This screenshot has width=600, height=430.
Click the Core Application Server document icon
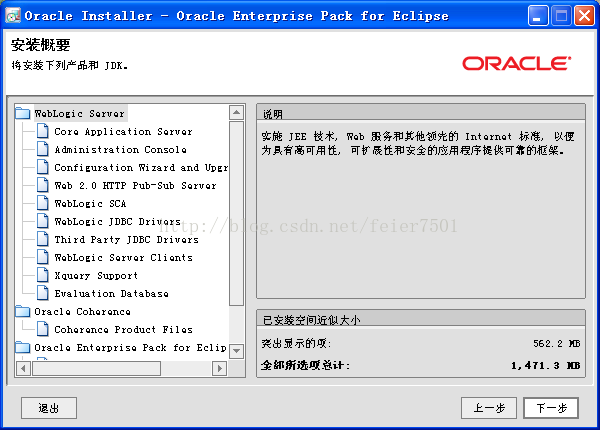pos(43,131)
